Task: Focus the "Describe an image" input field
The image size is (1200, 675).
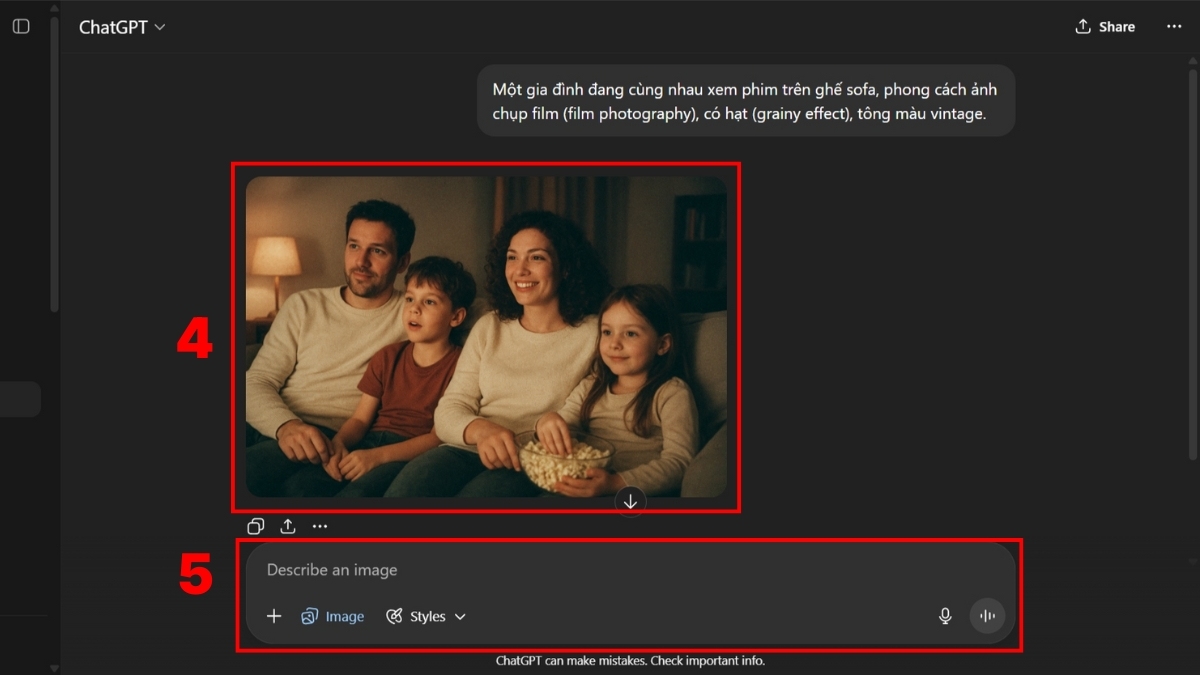Action: [x=630, y=570]
